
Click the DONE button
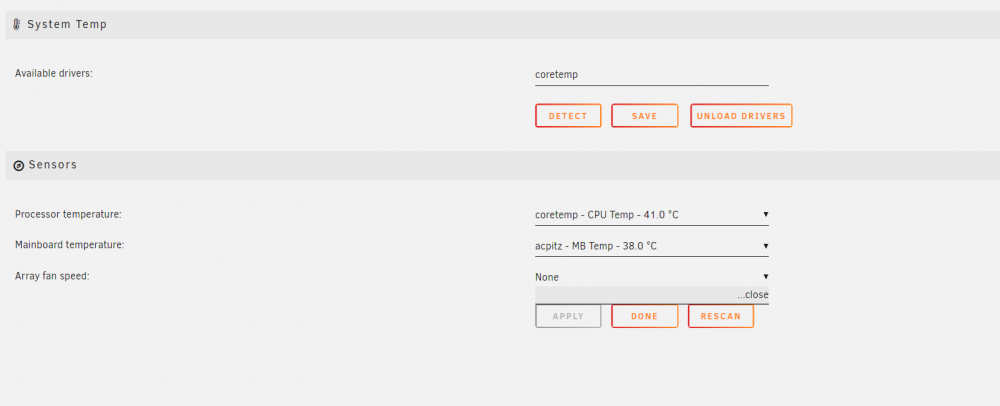644,316
